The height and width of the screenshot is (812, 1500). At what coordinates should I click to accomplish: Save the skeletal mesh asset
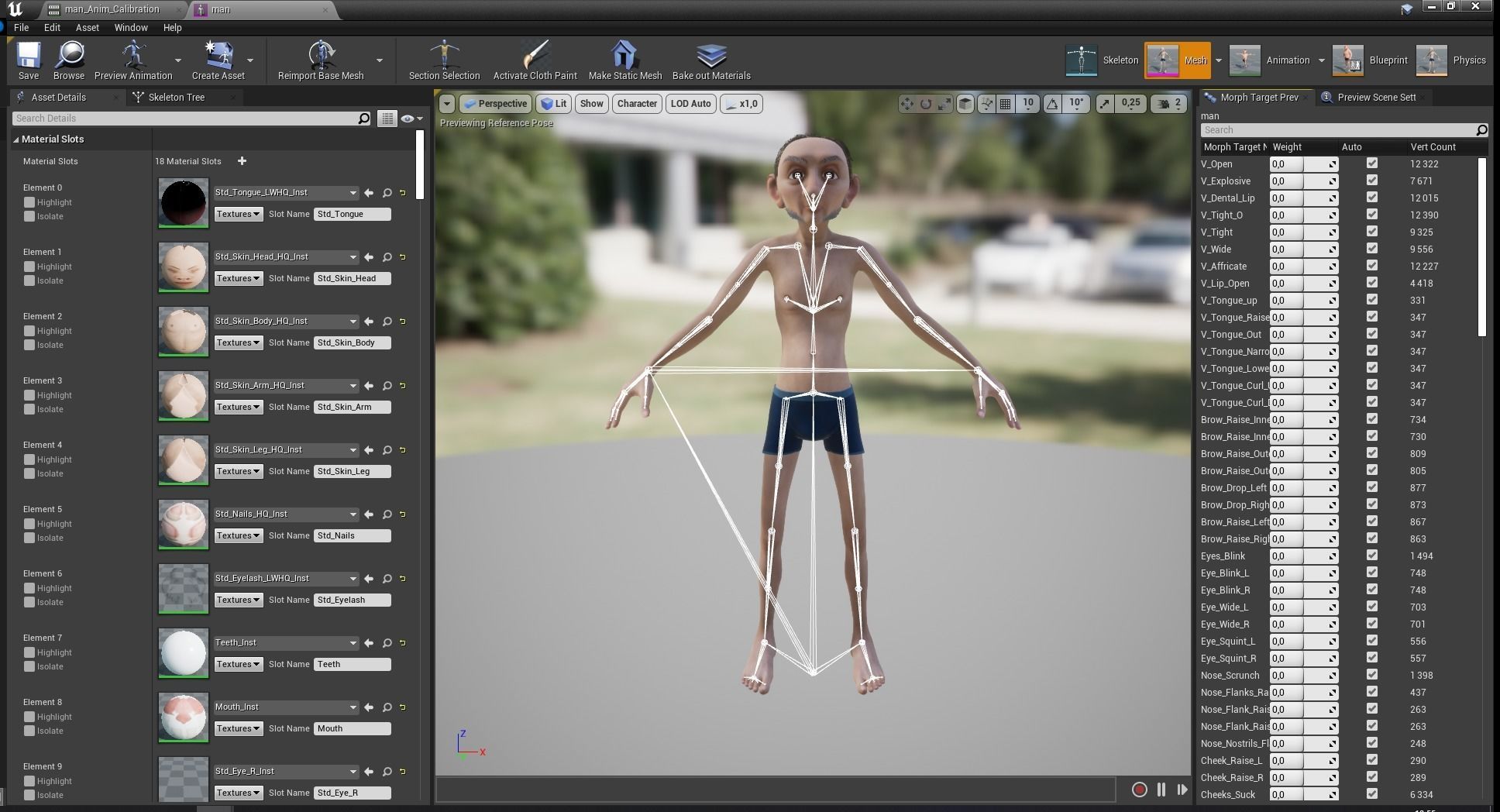tap(29, 60)
